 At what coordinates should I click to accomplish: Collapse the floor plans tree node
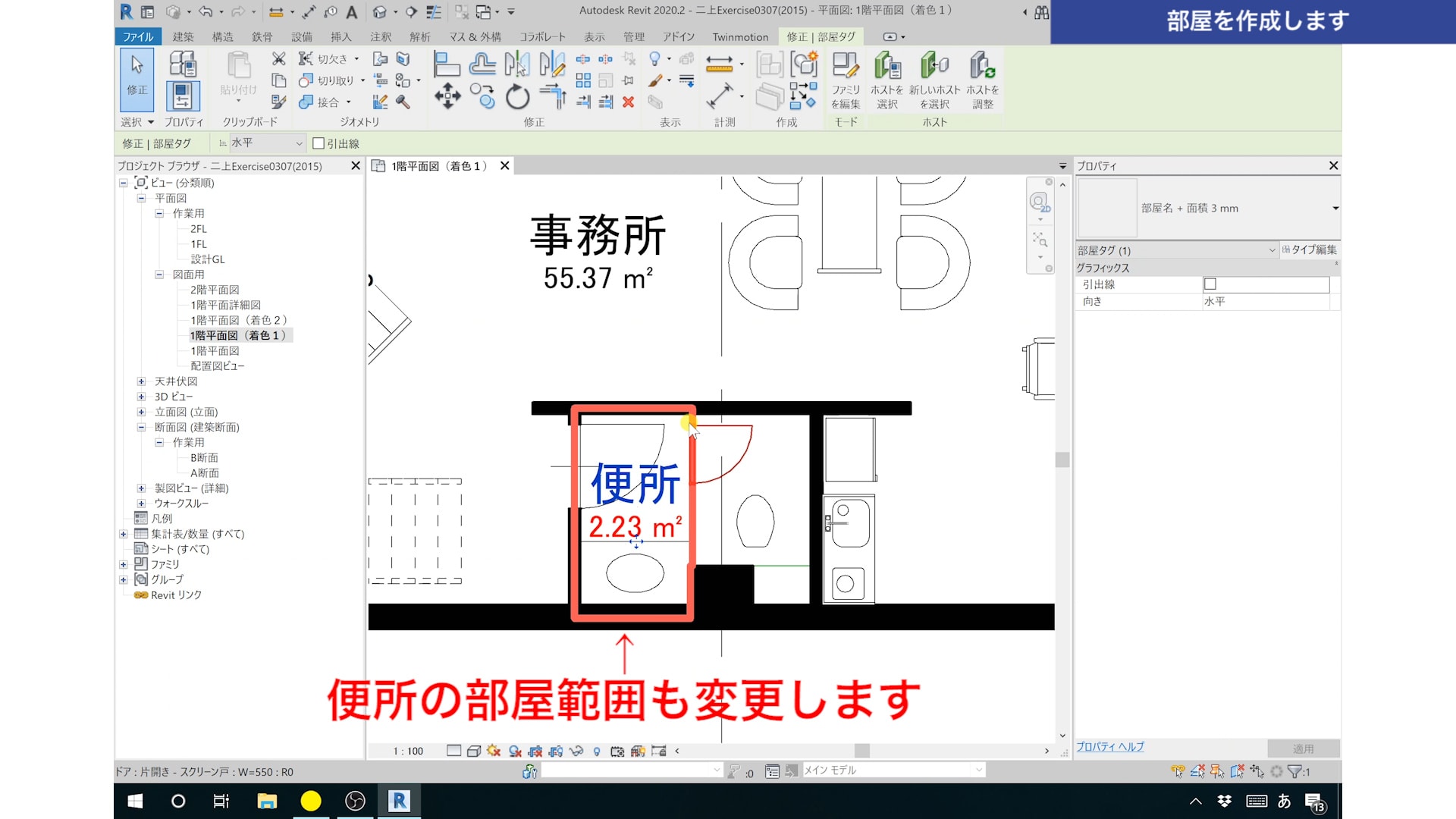141,198
